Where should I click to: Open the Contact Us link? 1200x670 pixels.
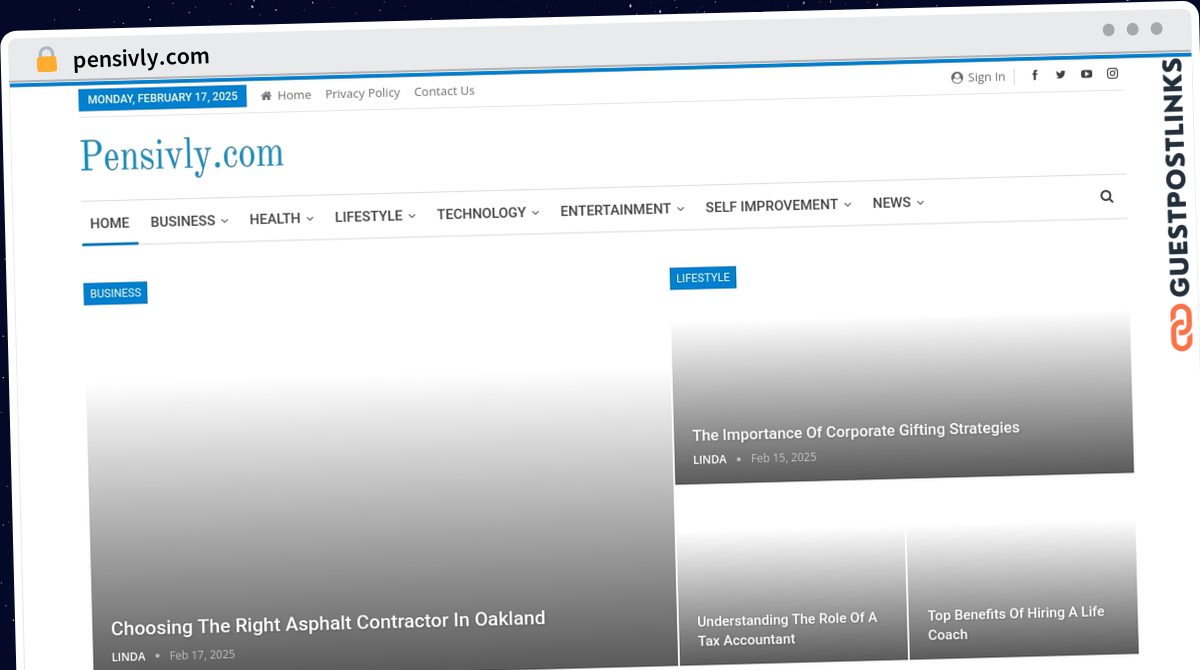444,91
